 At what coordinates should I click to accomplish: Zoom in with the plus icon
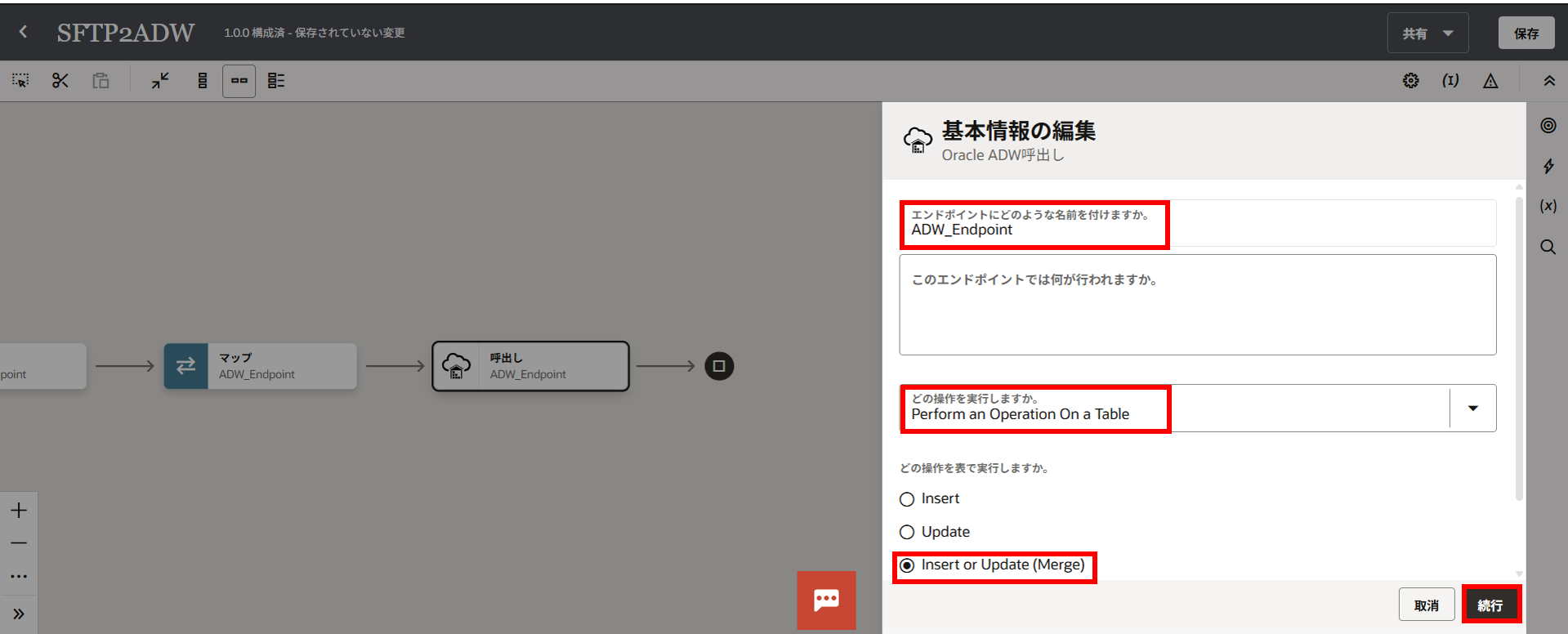point(19,511)
